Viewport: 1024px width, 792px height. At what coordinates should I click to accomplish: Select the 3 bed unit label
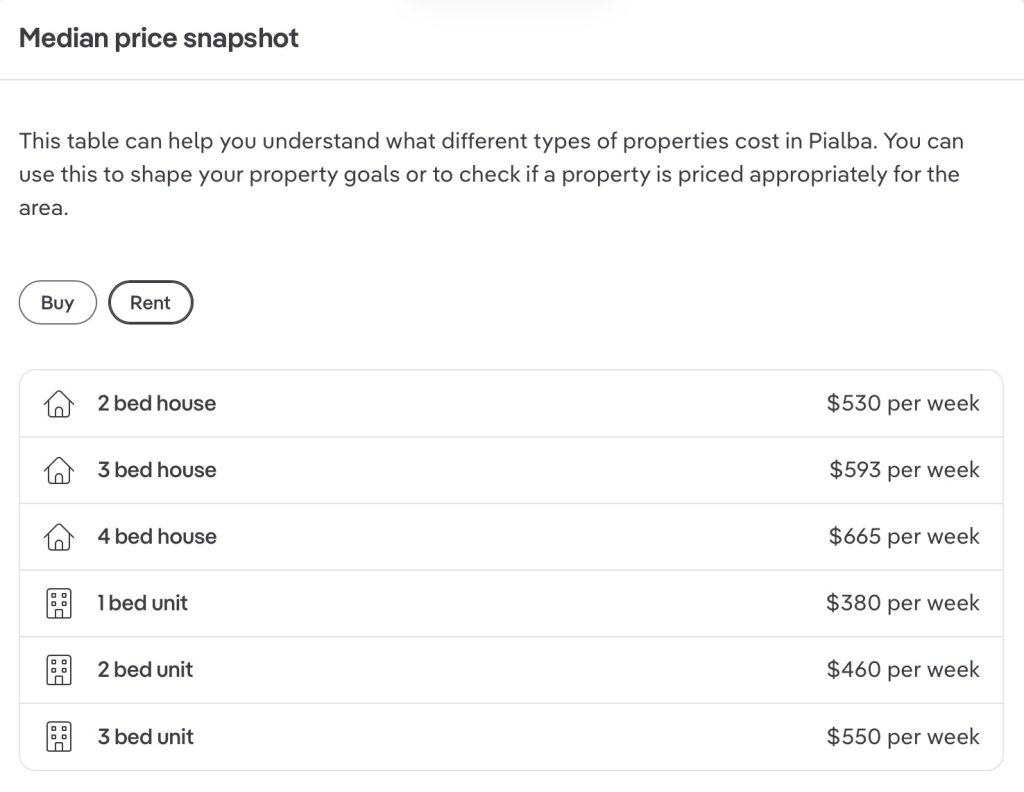pos(146,737)
